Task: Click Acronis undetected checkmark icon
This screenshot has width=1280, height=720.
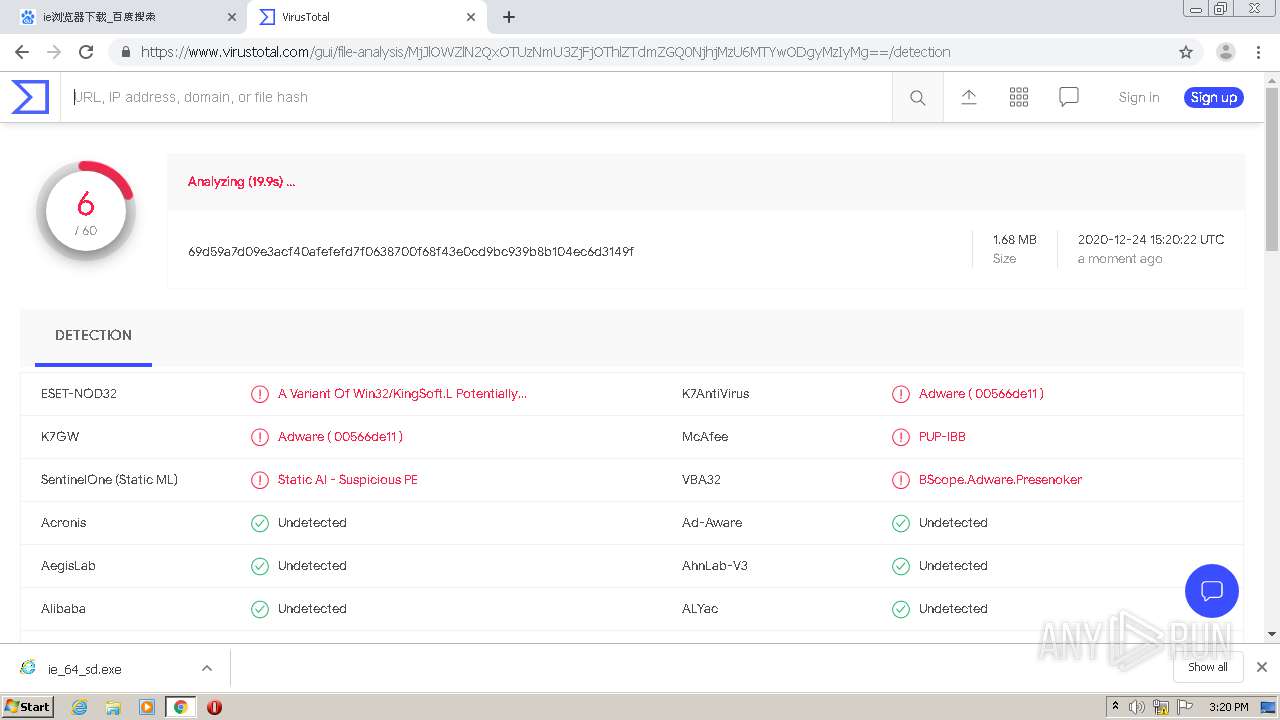Action: (260, 523)
